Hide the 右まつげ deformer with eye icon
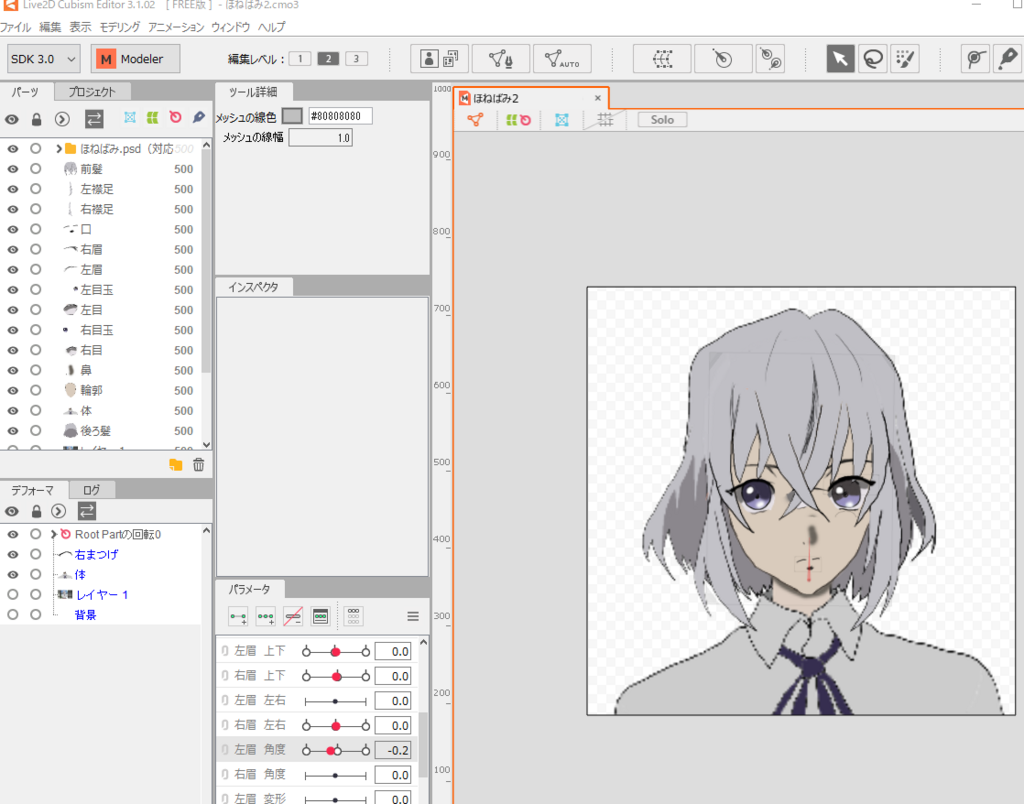1024x804 pixels. (12, 555)
